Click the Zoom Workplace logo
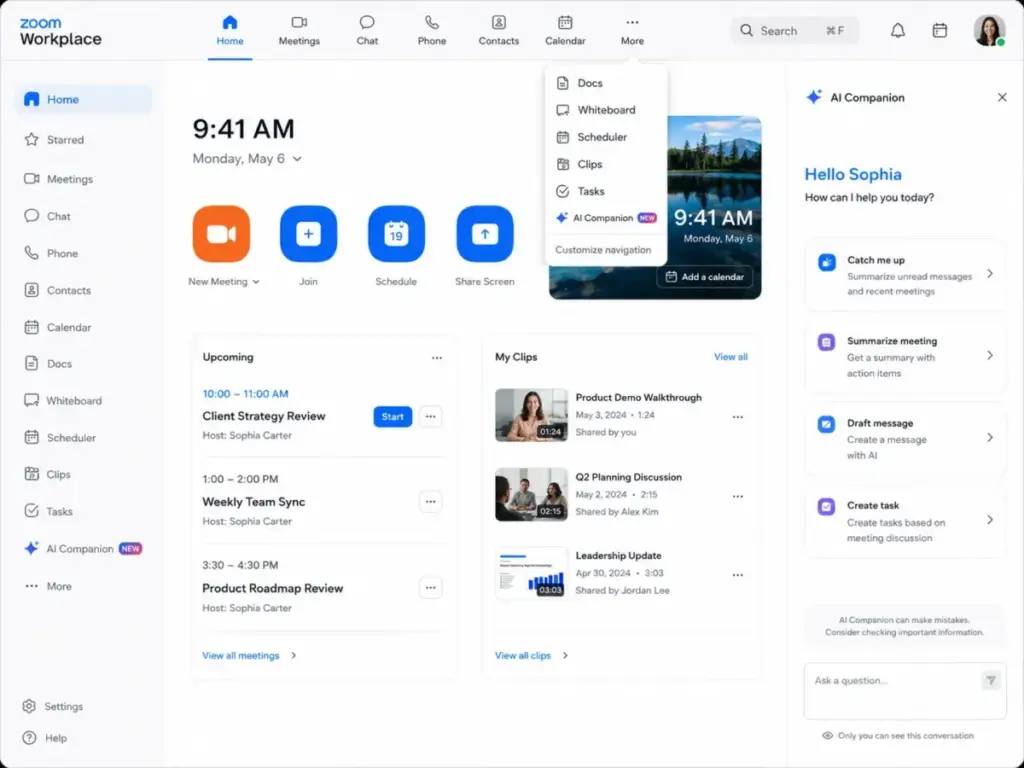 click(x=60, y=32)
